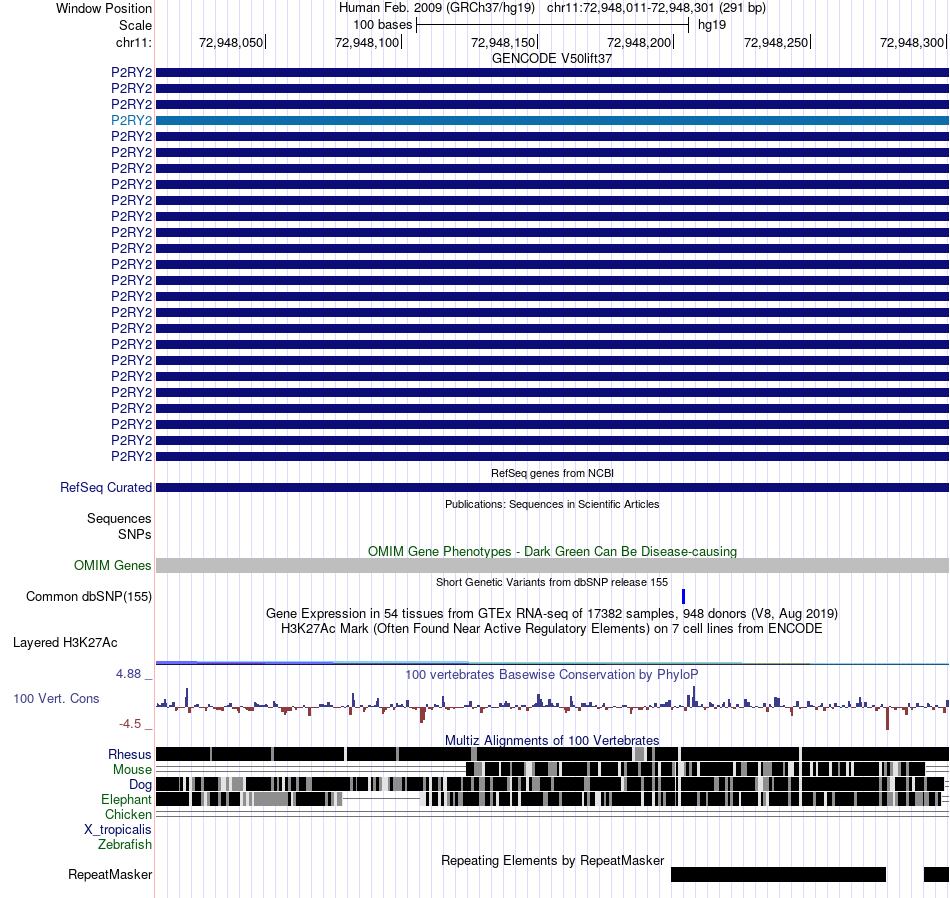Screen dimensions: 950x898
Task: Click the 72,948,100 ruler position
Action: pos(367,42)
